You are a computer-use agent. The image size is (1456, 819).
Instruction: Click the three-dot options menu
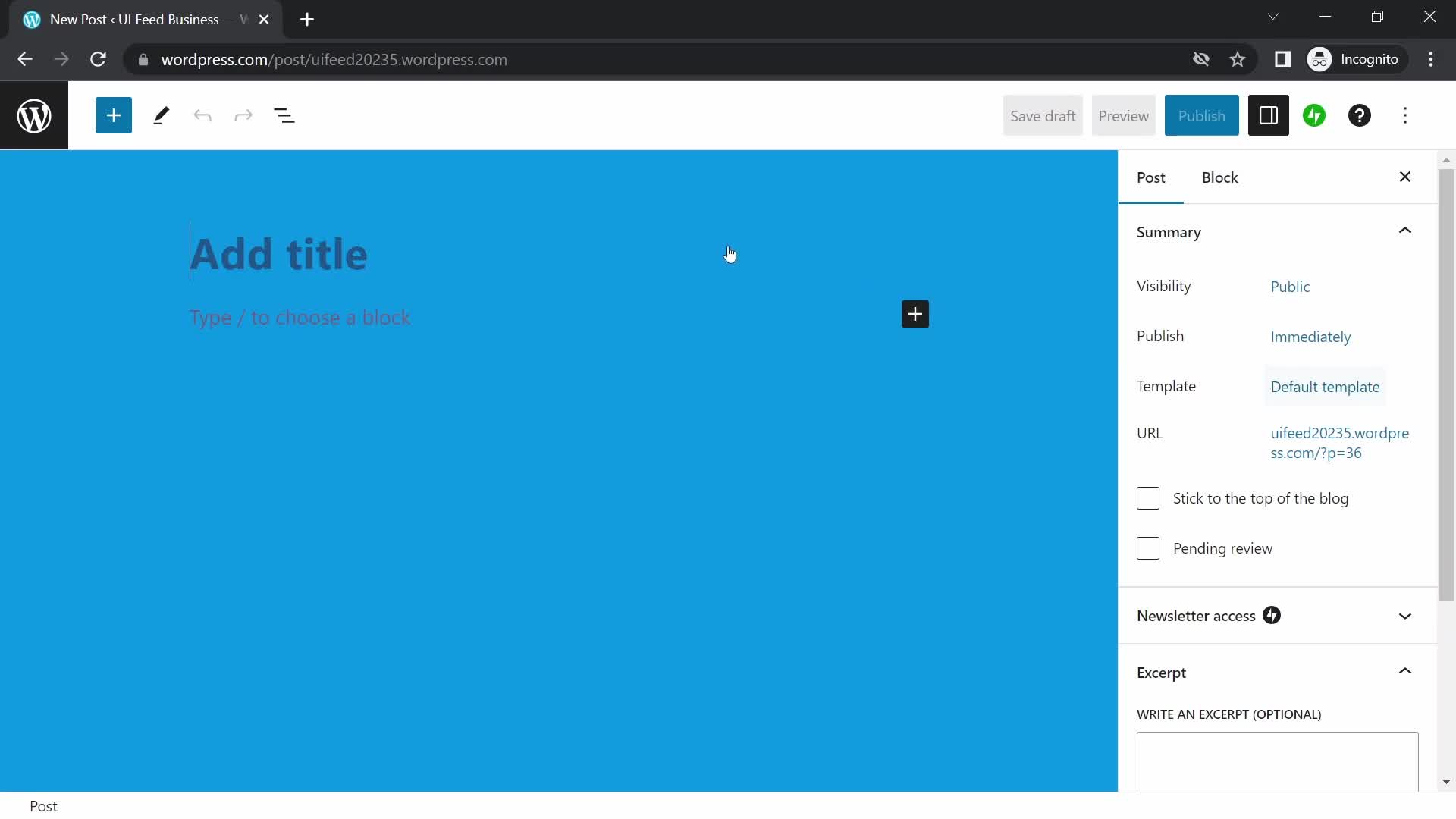coord(1406,116)
